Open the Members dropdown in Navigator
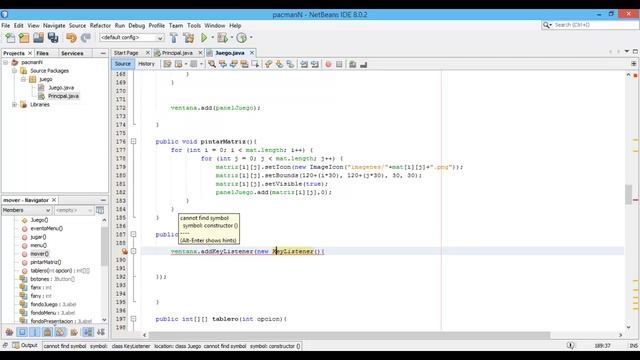 27,210
